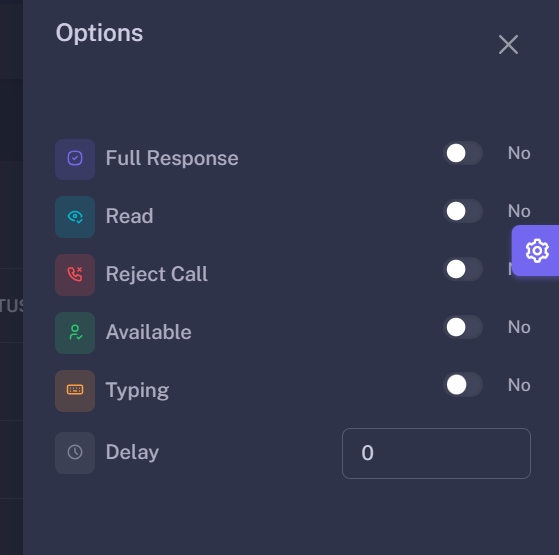The width and height of the screenshot is (559, 555).
Task: Close the Options panel
Action: (508, 45)
